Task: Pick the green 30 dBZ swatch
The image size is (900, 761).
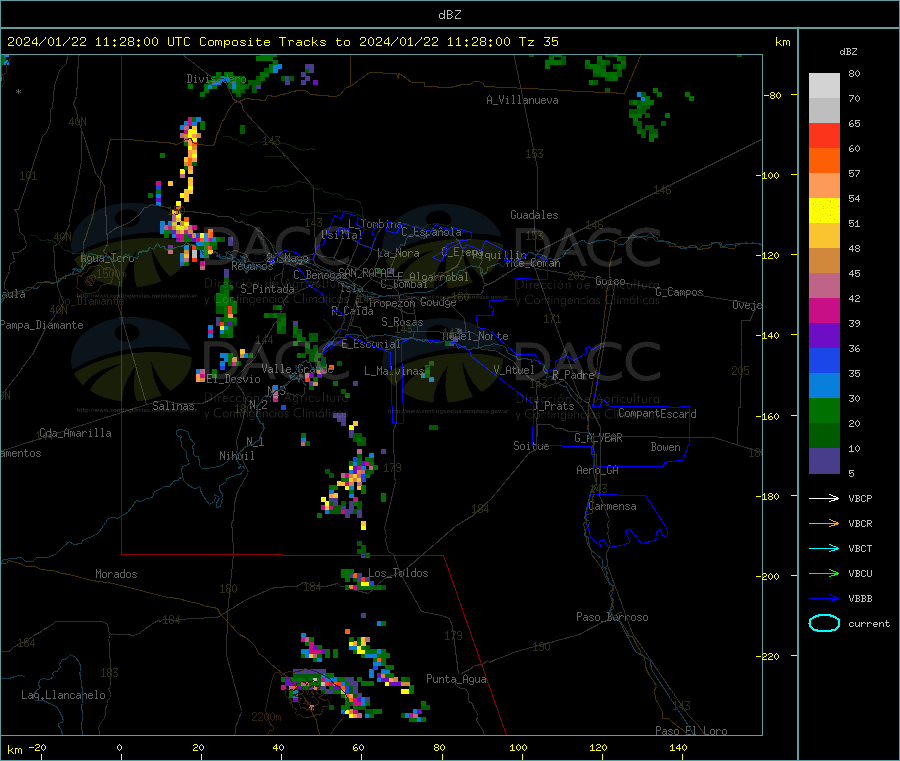Action: (x=824, y=411)
